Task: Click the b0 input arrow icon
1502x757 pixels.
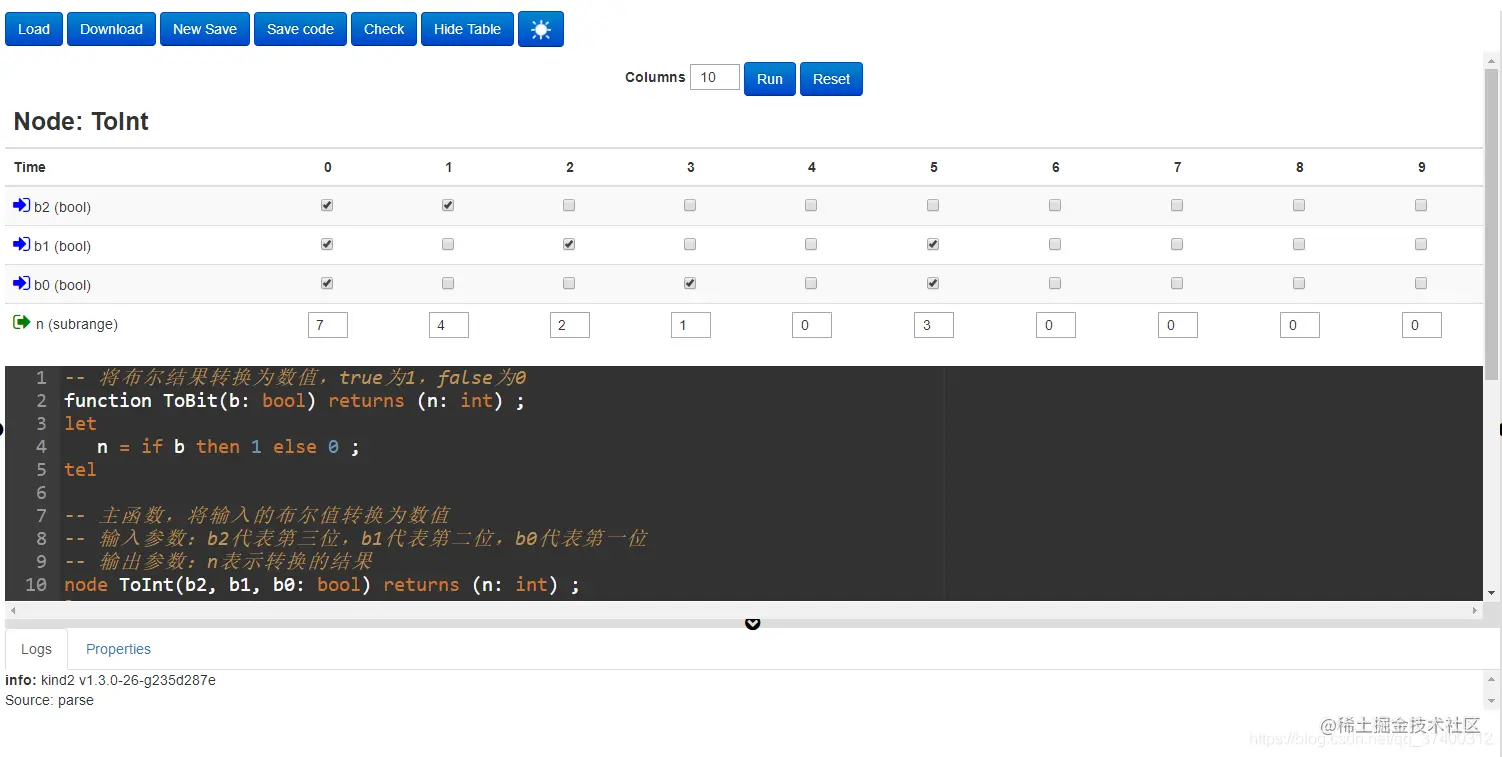Action: [22, 284]
